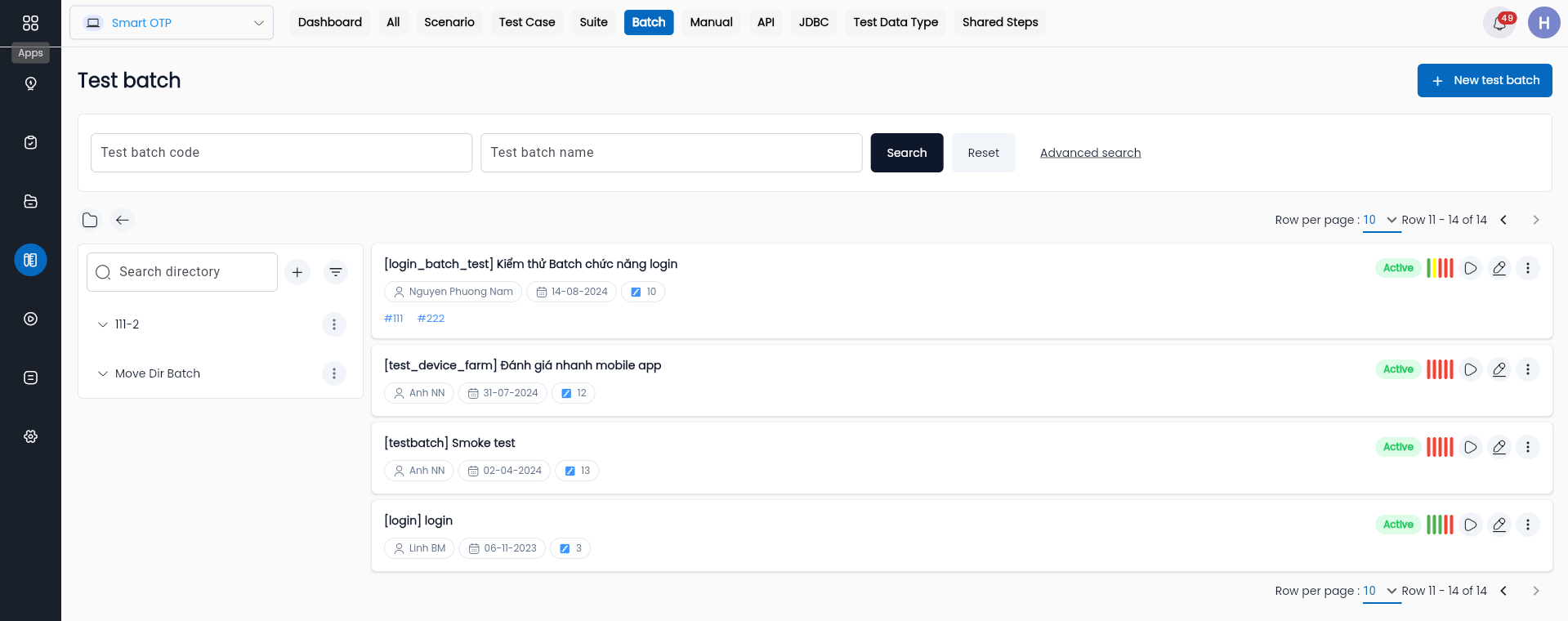Open top Row per page dropdown
The height and width of the screenshot is (621, 1568).
(1381, 220)
